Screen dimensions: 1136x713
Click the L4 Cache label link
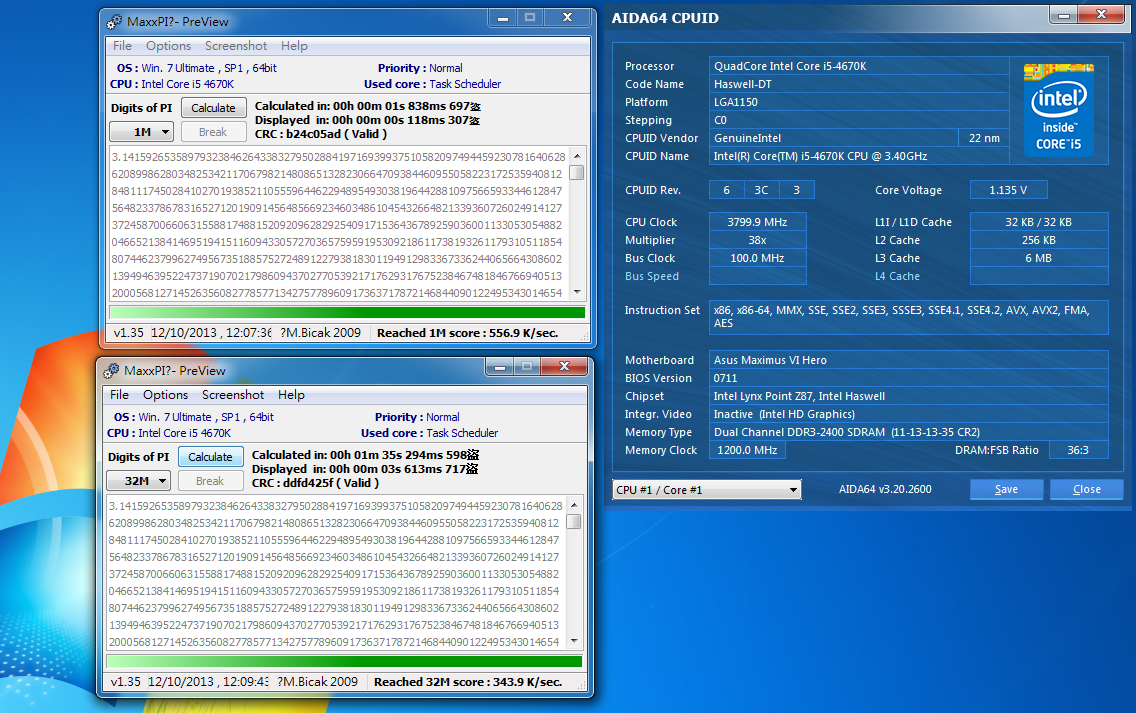click(x=897, y=276)
